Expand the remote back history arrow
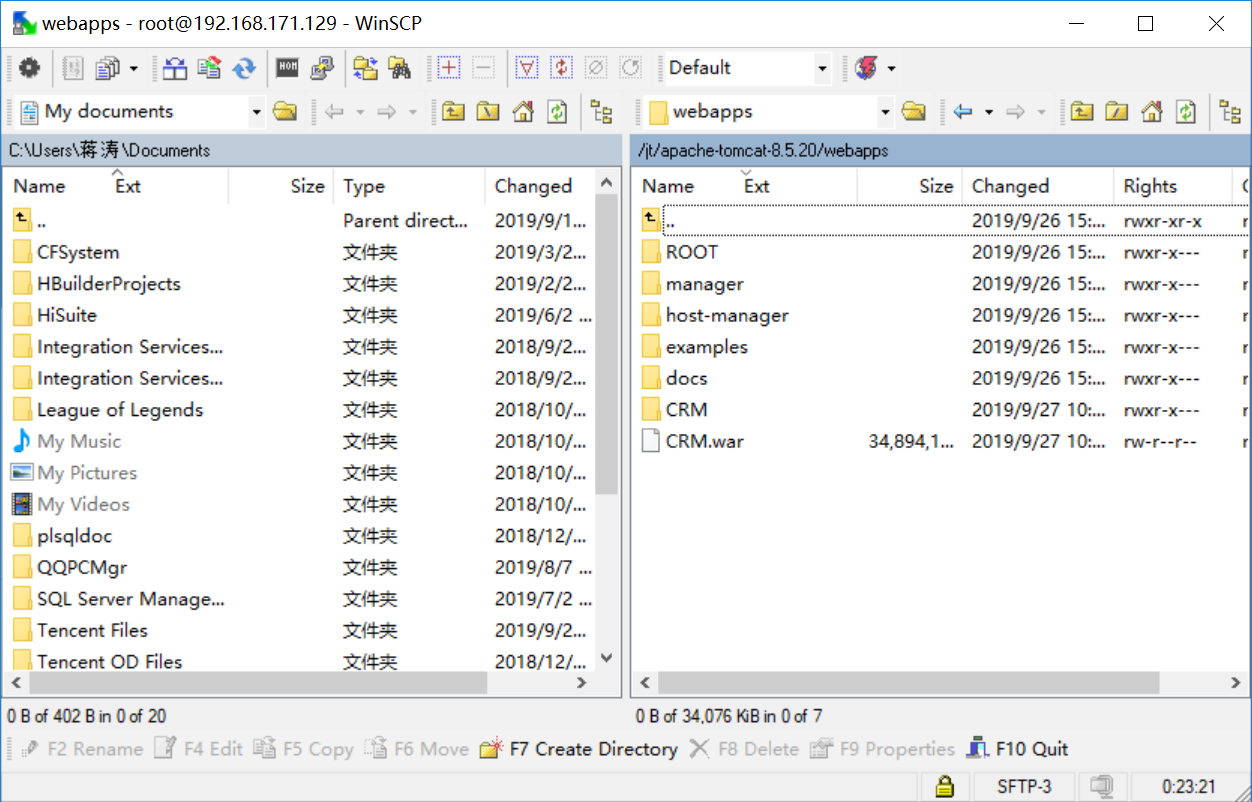The image size is (1252, 802). pos(988,111)
